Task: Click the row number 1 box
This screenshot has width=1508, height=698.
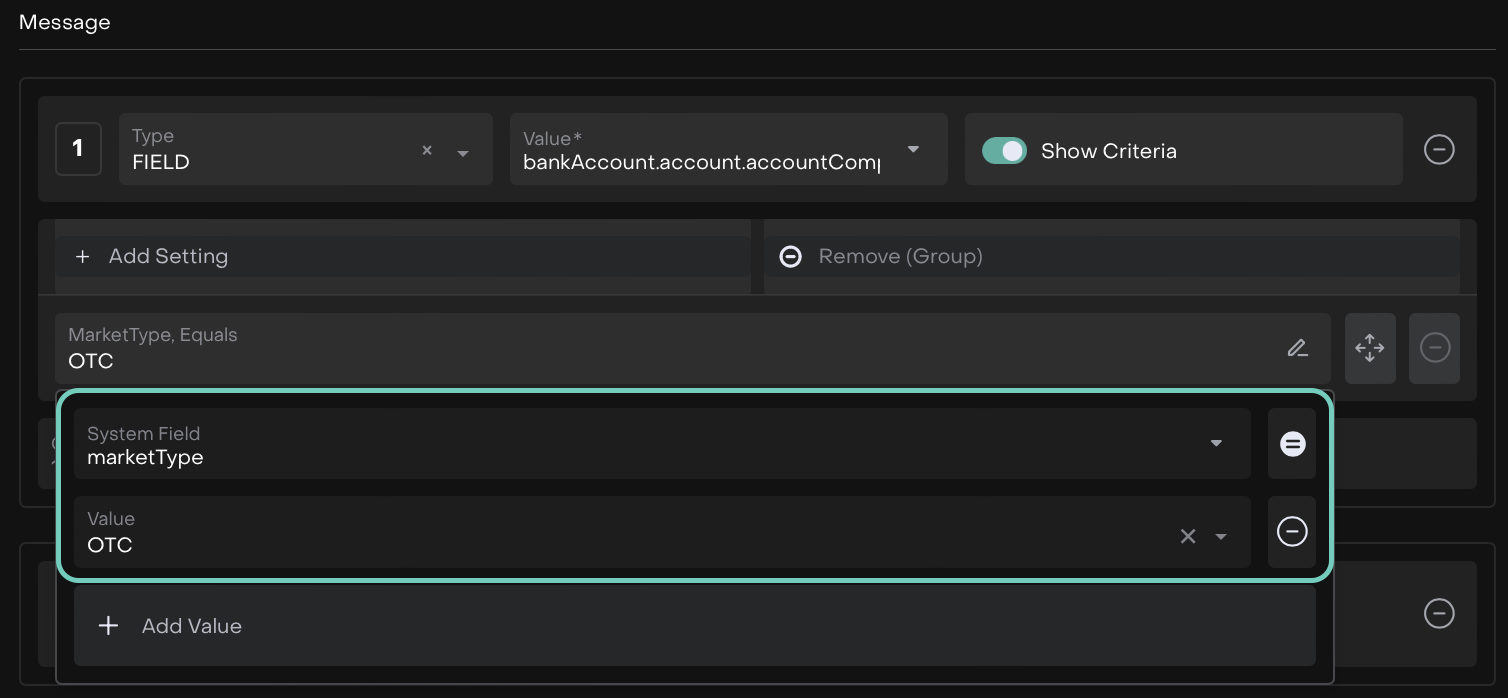Action: 78,149
